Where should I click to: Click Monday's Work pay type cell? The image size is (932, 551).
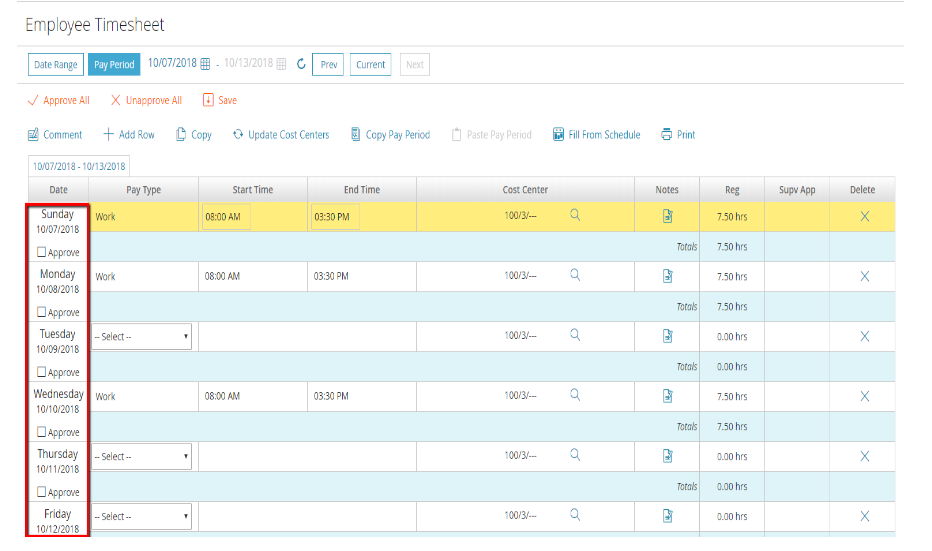pyautogui.click(x=143, y=276)
